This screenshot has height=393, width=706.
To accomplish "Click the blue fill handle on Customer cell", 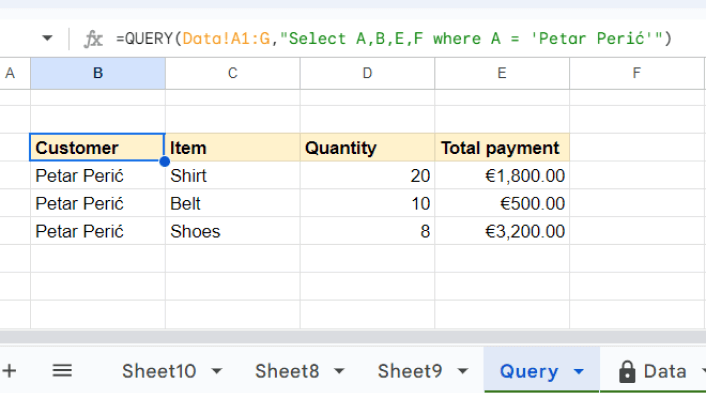I will [x=165, y=161].
